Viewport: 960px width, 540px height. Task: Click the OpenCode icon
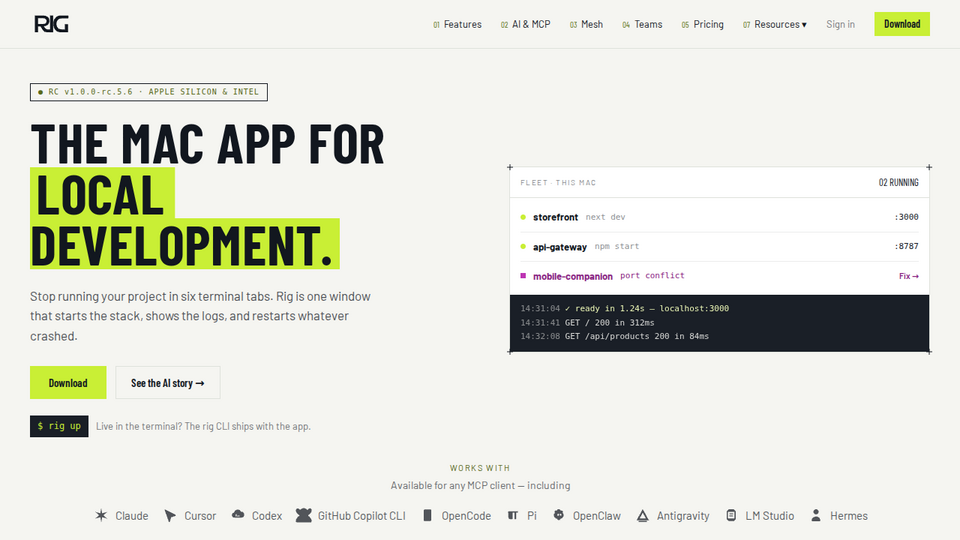pos(427,516)
